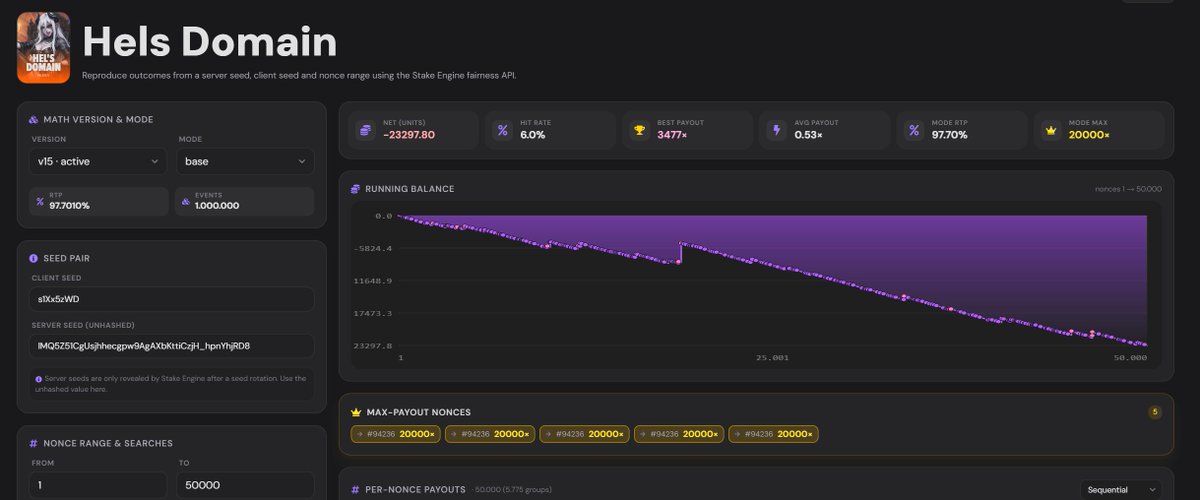Click the Running Balance heading

point(410,189)
